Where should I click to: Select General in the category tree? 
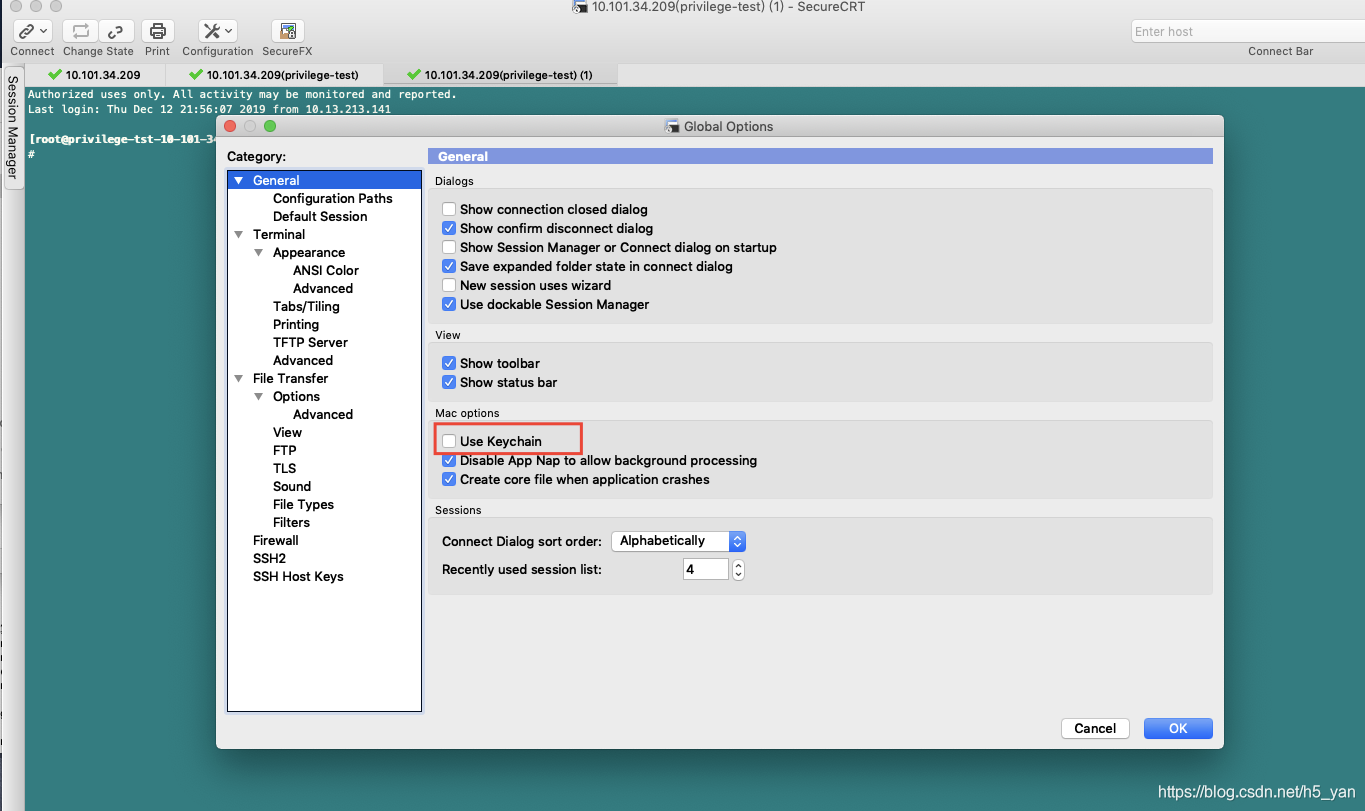tap(276, 180)
